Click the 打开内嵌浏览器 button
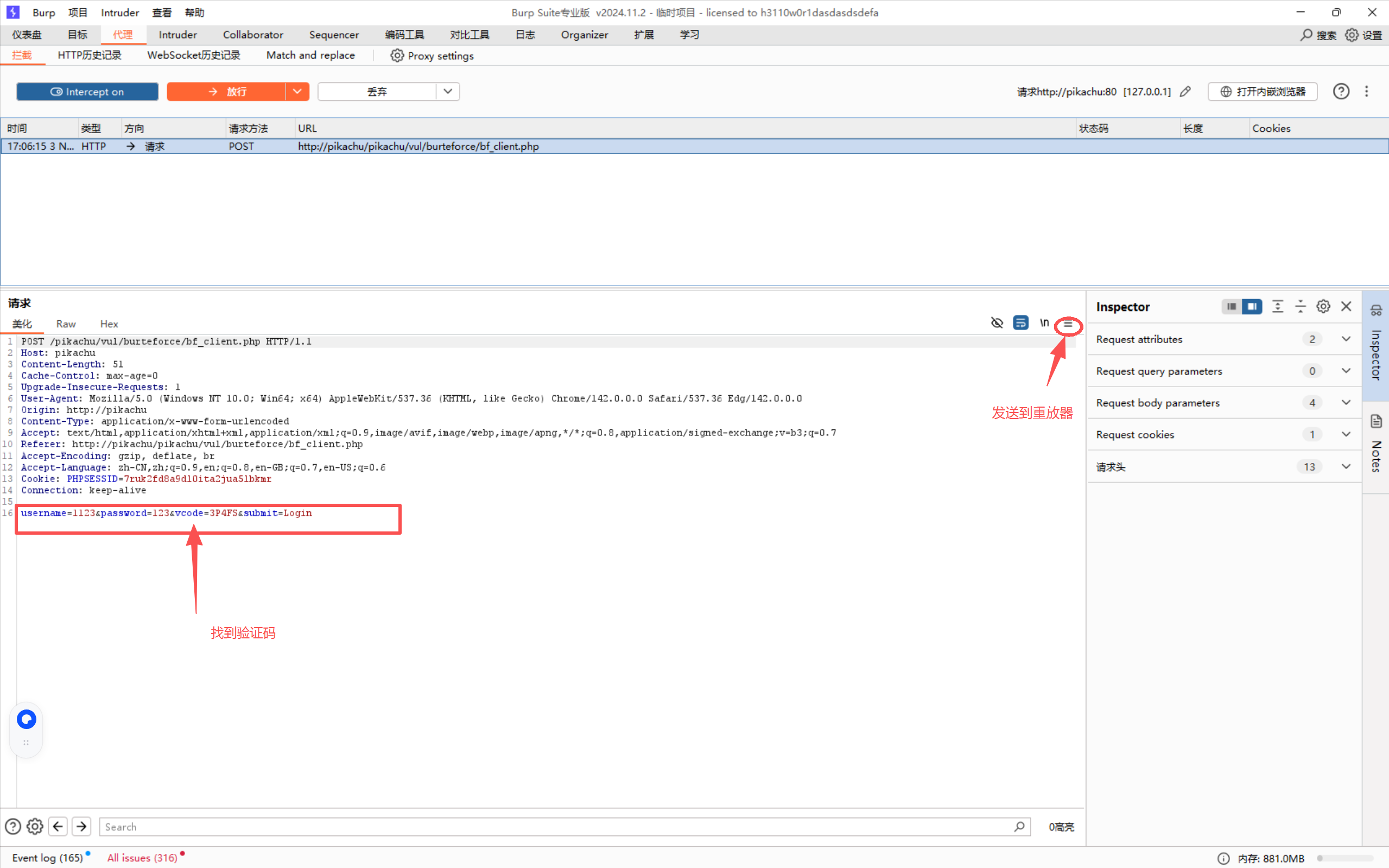1389x868 pixels. point(1262,91)
